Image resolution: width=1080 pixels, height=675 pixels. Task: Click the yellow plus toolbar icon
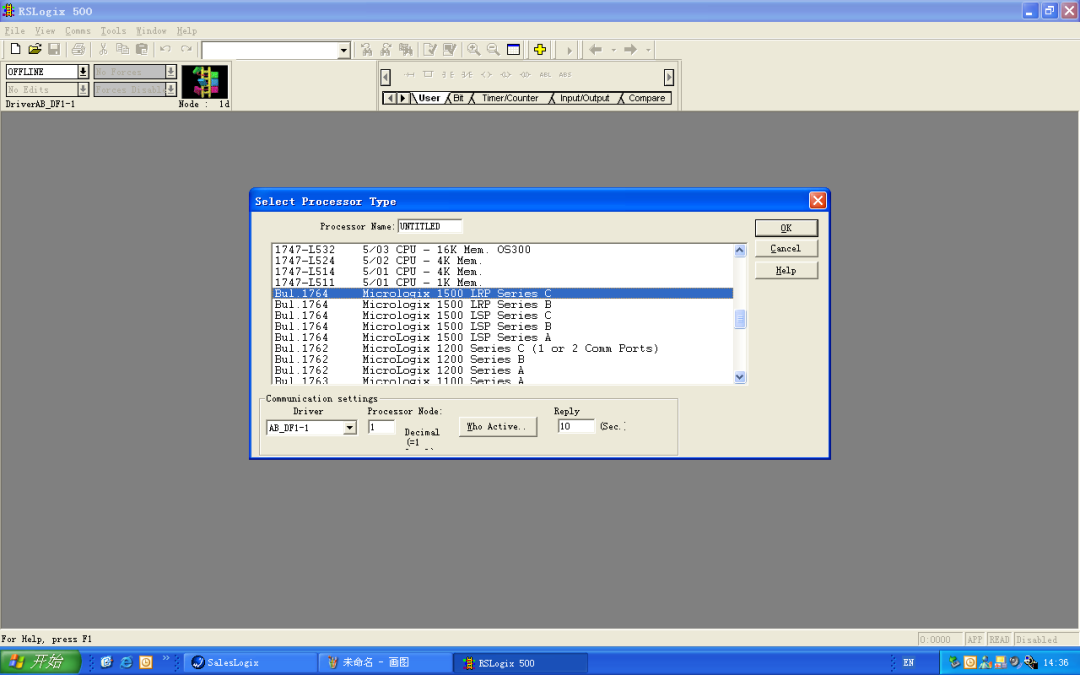pyautogui.click(x=540, y=50)
